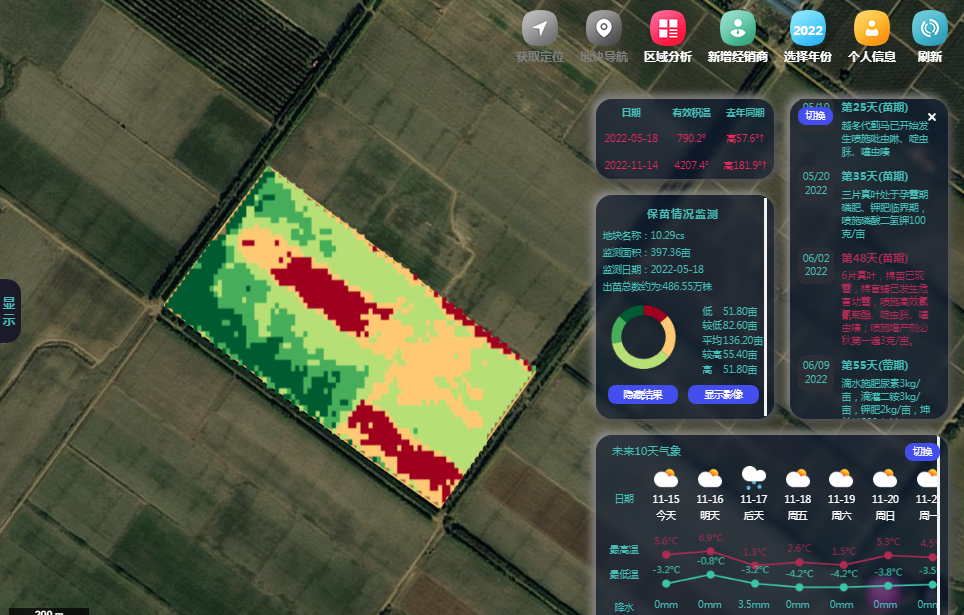Click the seedling distribution donut chart
The image size is (964, 615).
(x=644, y=337)
